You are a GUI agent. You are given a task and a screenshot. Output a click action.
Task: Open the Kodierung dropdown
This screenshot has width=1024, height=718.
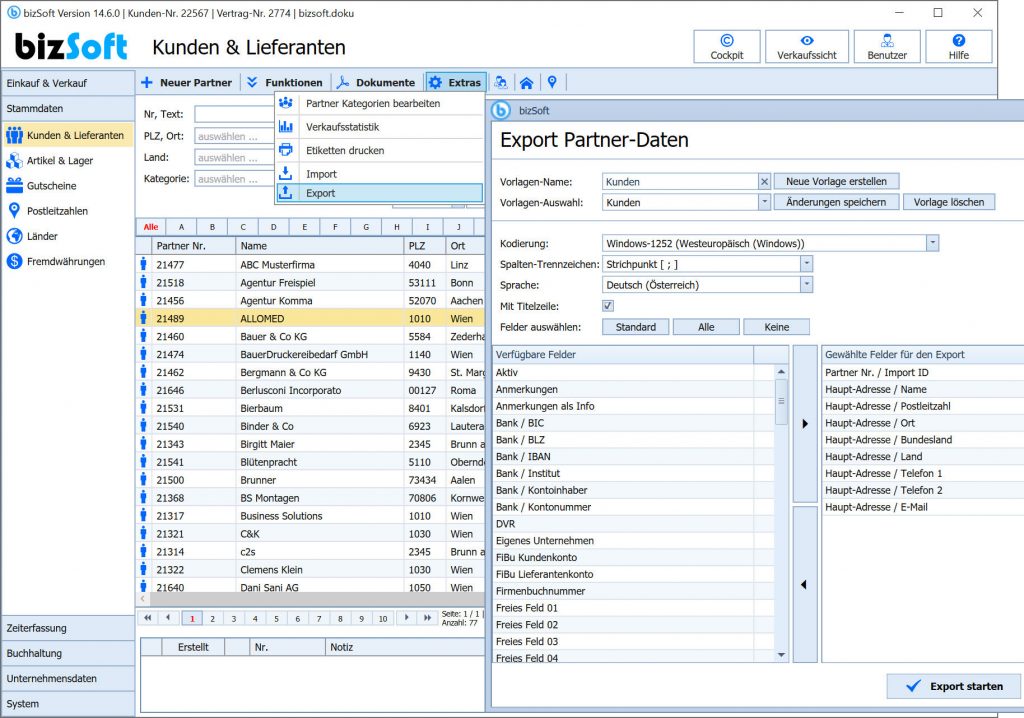[933, 243]
